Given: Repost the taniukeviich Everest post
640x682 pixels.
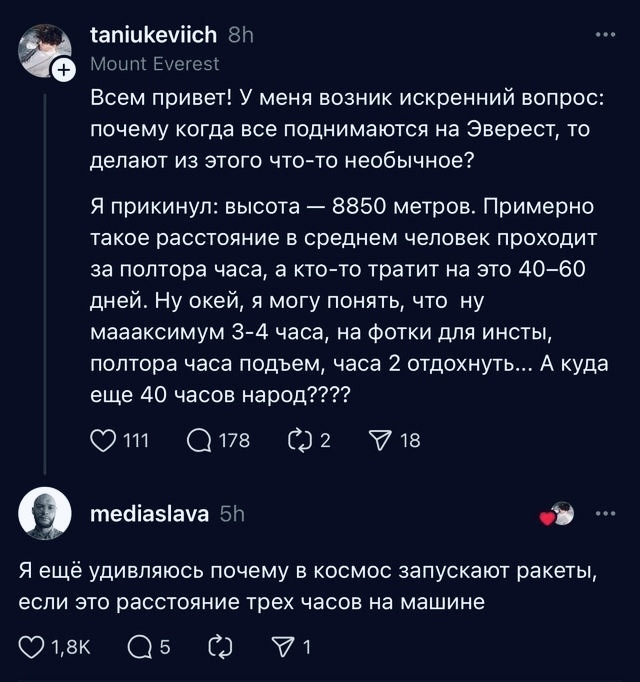Looking at the screenshot, I should tap(299, 440).
